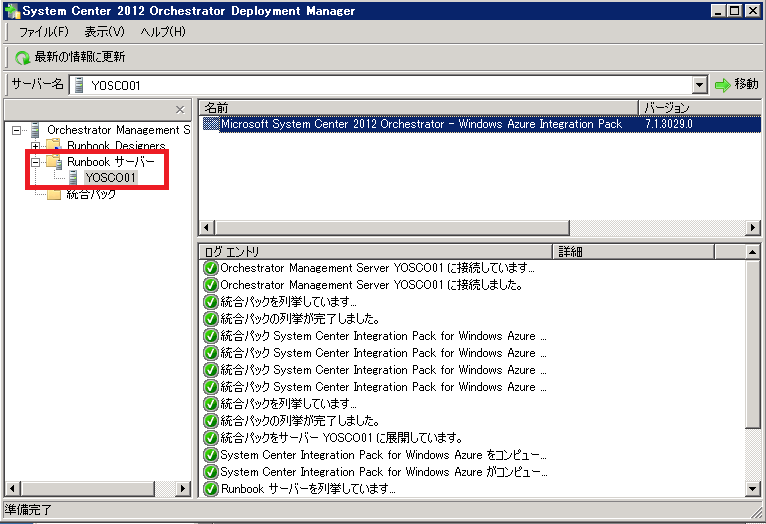Click the pack list horizontal scrollbar thumb
This screenshot has height=524, width=766.
point(392,228)
